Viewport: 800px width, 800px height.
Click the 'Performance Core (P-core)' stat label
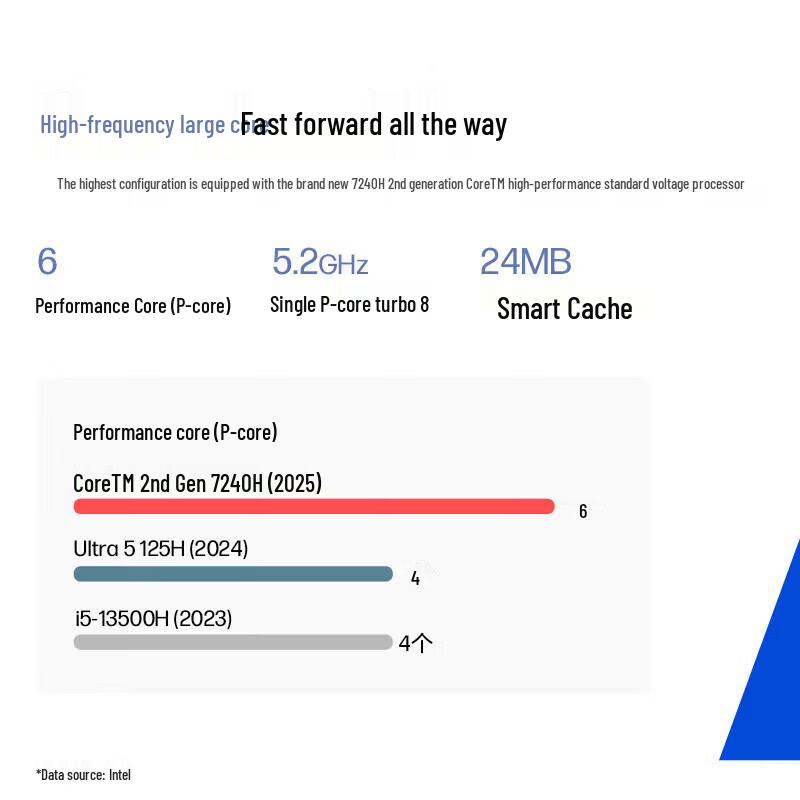tap(133, 306)
